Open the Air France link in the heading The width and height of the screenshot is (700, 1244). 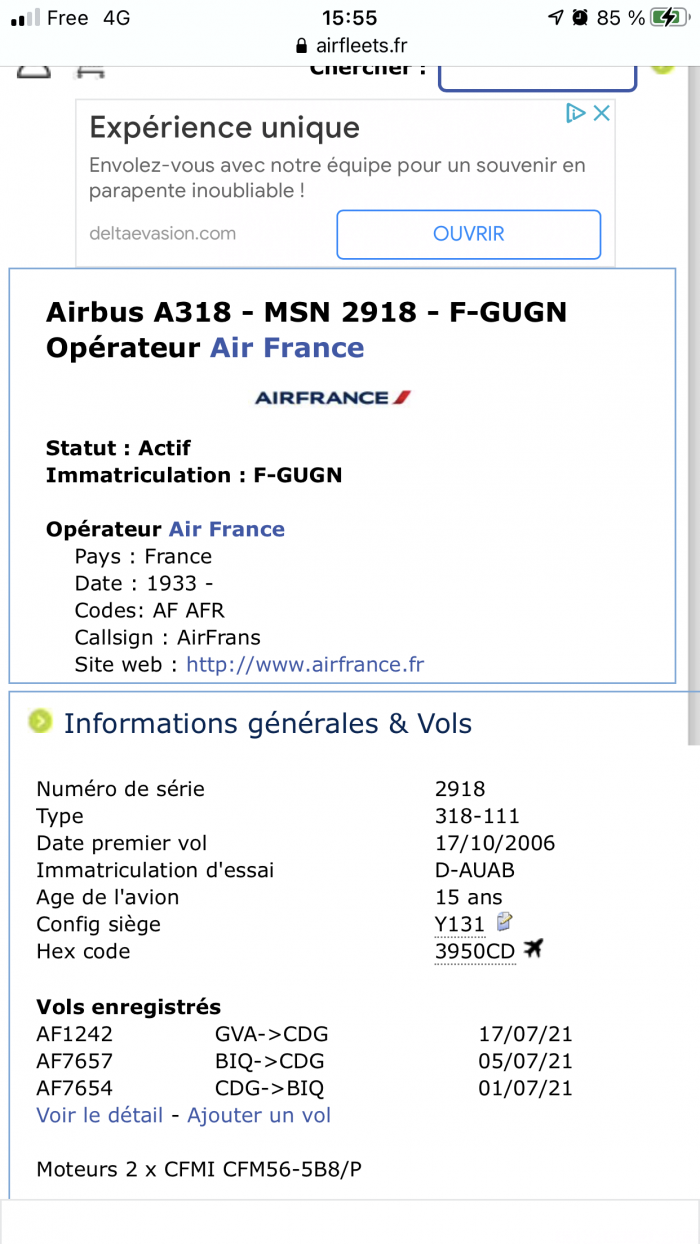[x=287, y=348]
